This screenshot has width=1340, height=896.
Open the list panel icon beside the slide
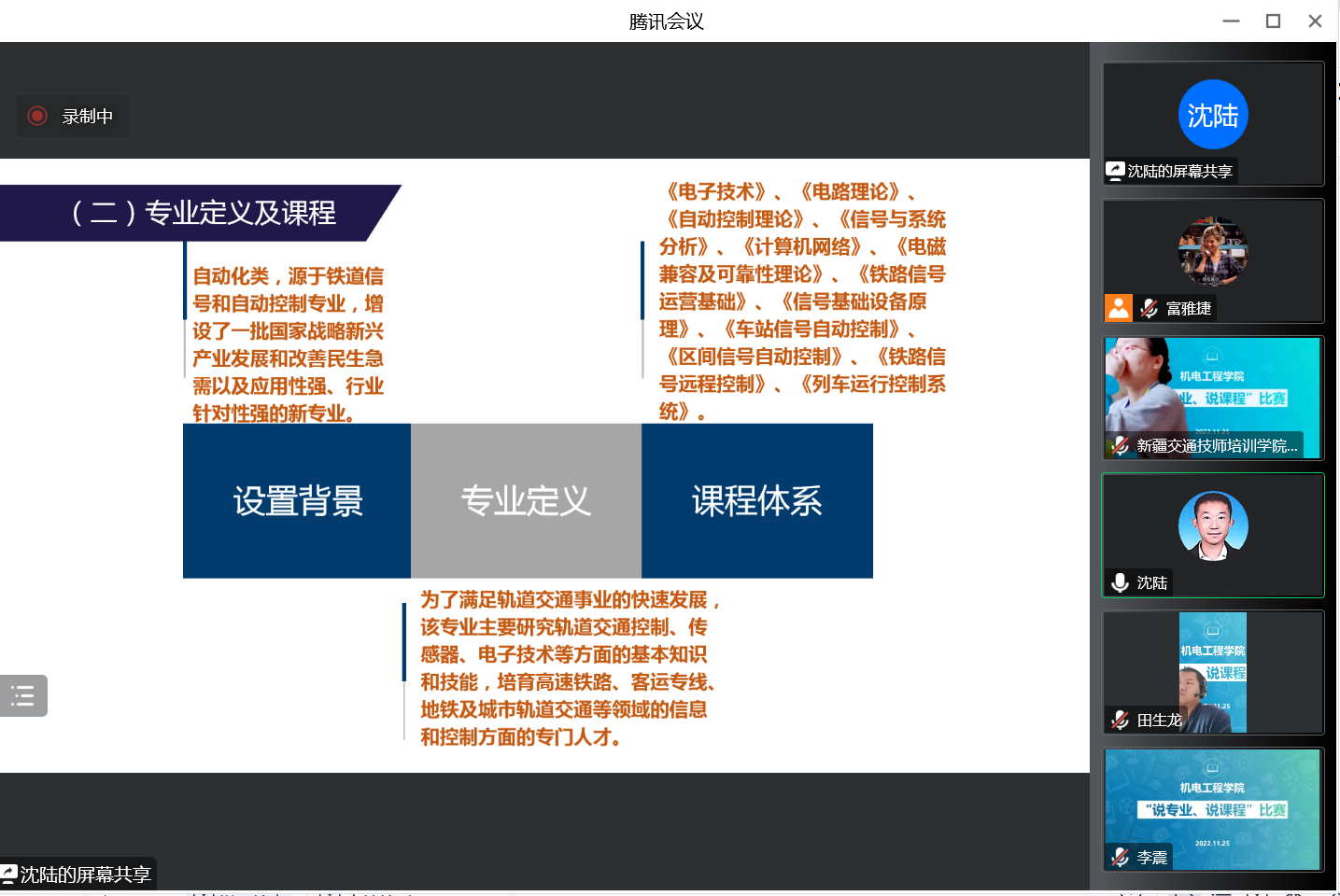click(23, 695)
